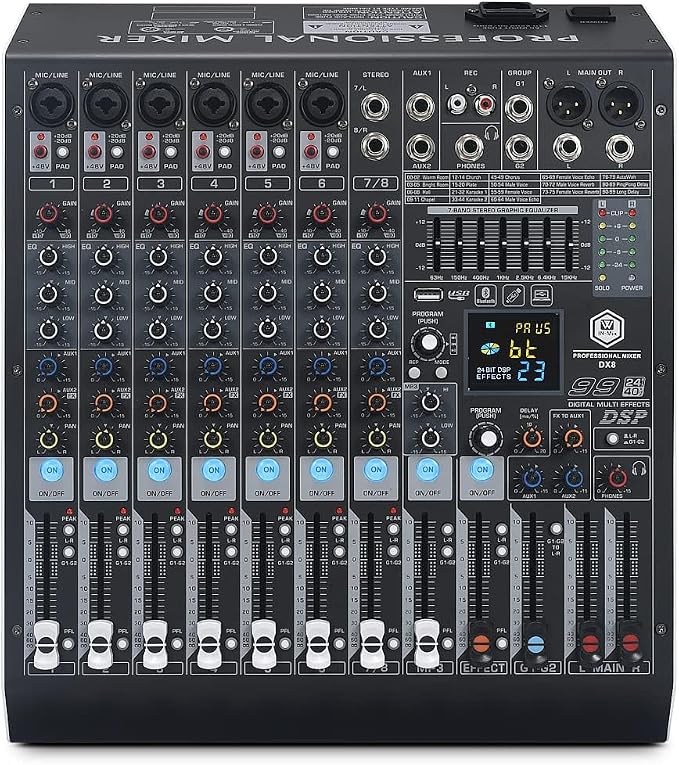Click the REP button under PROGRAM knob
The width and height of the screenshot is (679, 765).
point(415,373)
